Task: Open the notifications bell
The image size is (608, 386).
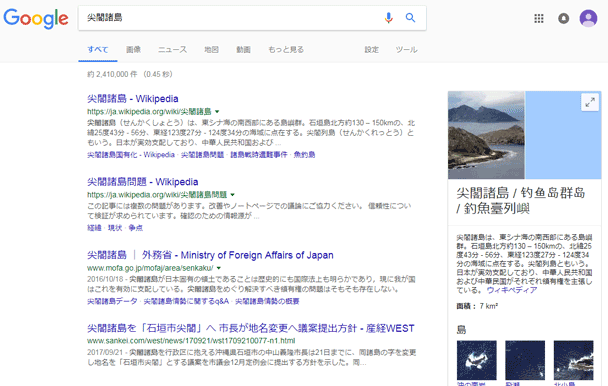Action: (x=563, y=18)
